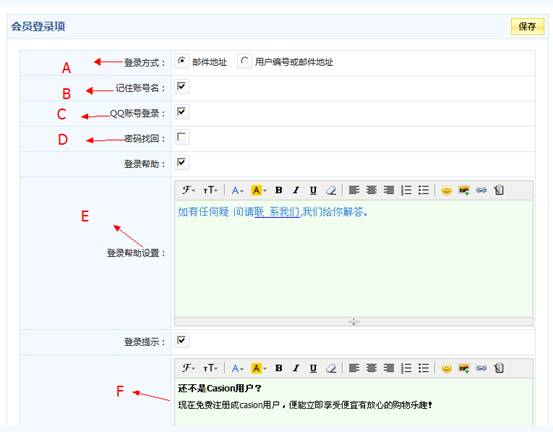Image resolution: width=553 pixels, height=432 pixels.
Task: Click 联系我们 link in help text
Action: tap(277, 212)
